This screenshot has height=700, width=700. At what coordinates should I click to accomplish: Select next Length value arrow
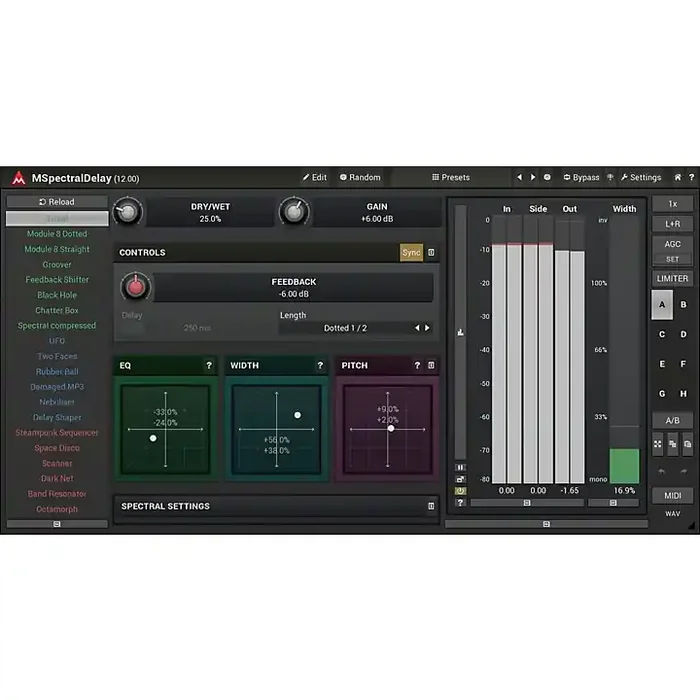click(427, 328)
